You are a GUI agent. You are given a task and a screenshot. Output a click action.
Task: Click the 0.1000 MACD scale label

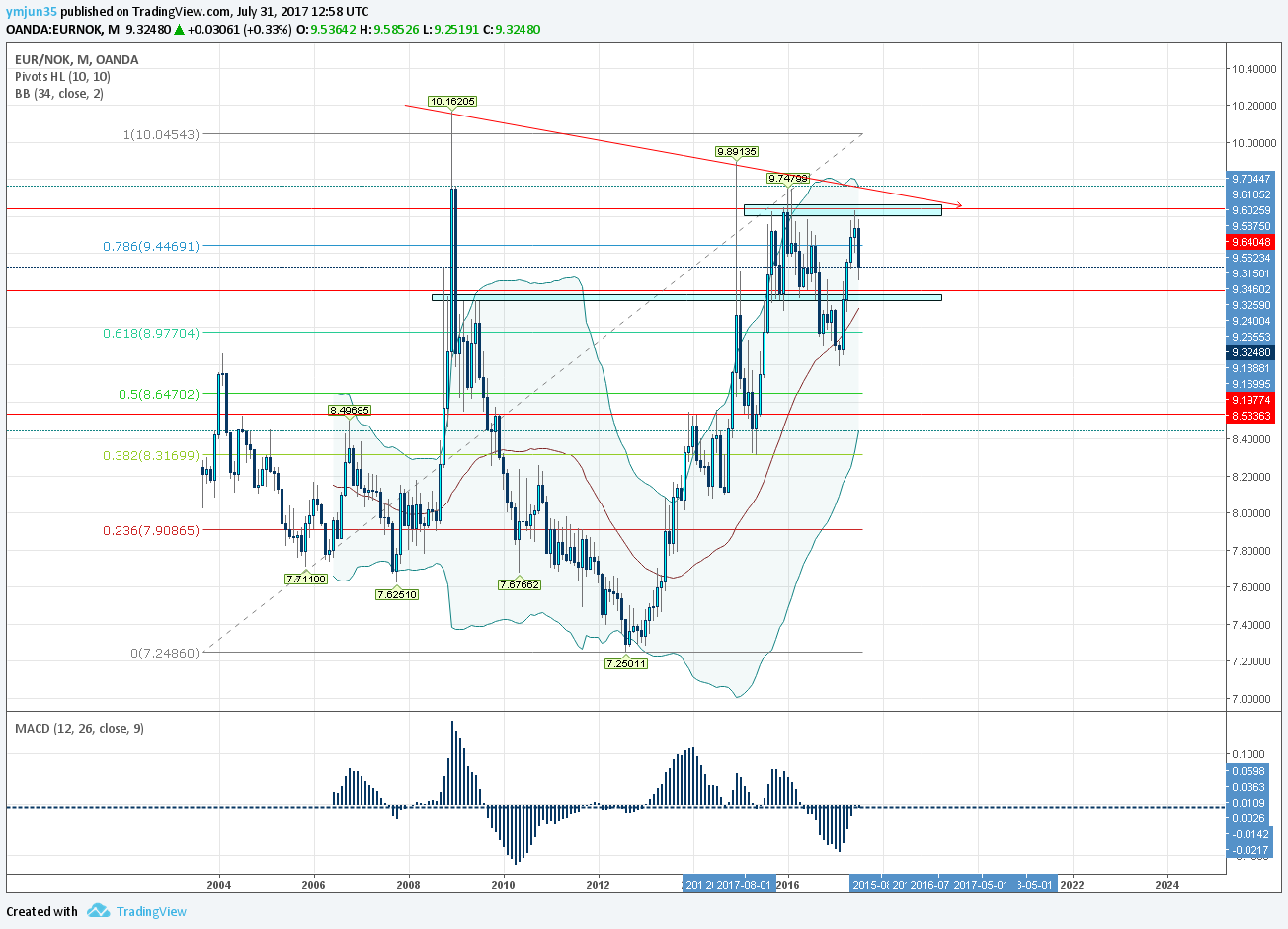[1248, 754]
